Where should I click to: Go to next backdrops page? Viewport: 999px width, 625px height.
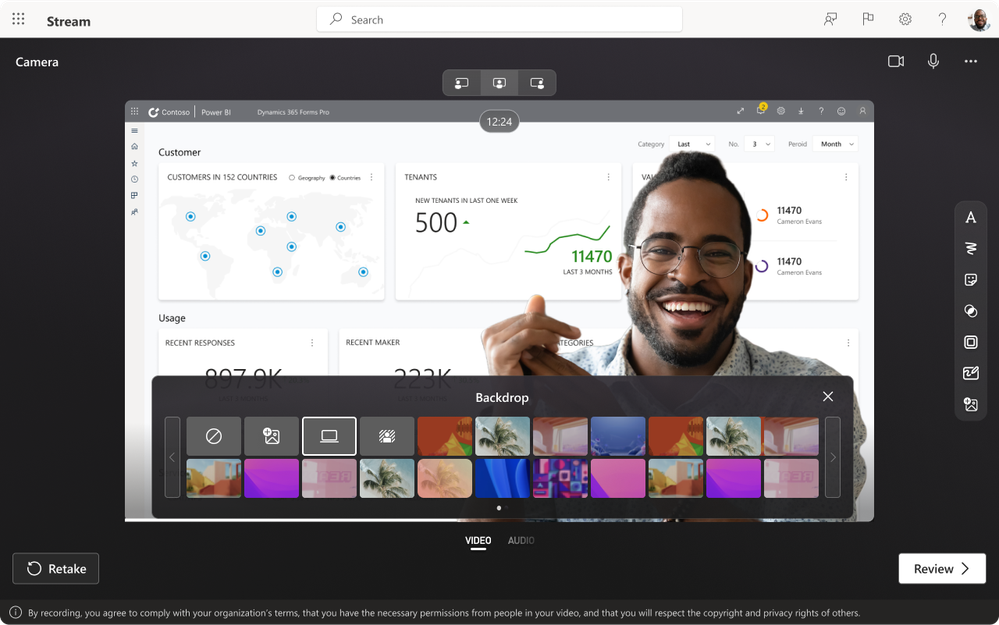coord(833,457)
